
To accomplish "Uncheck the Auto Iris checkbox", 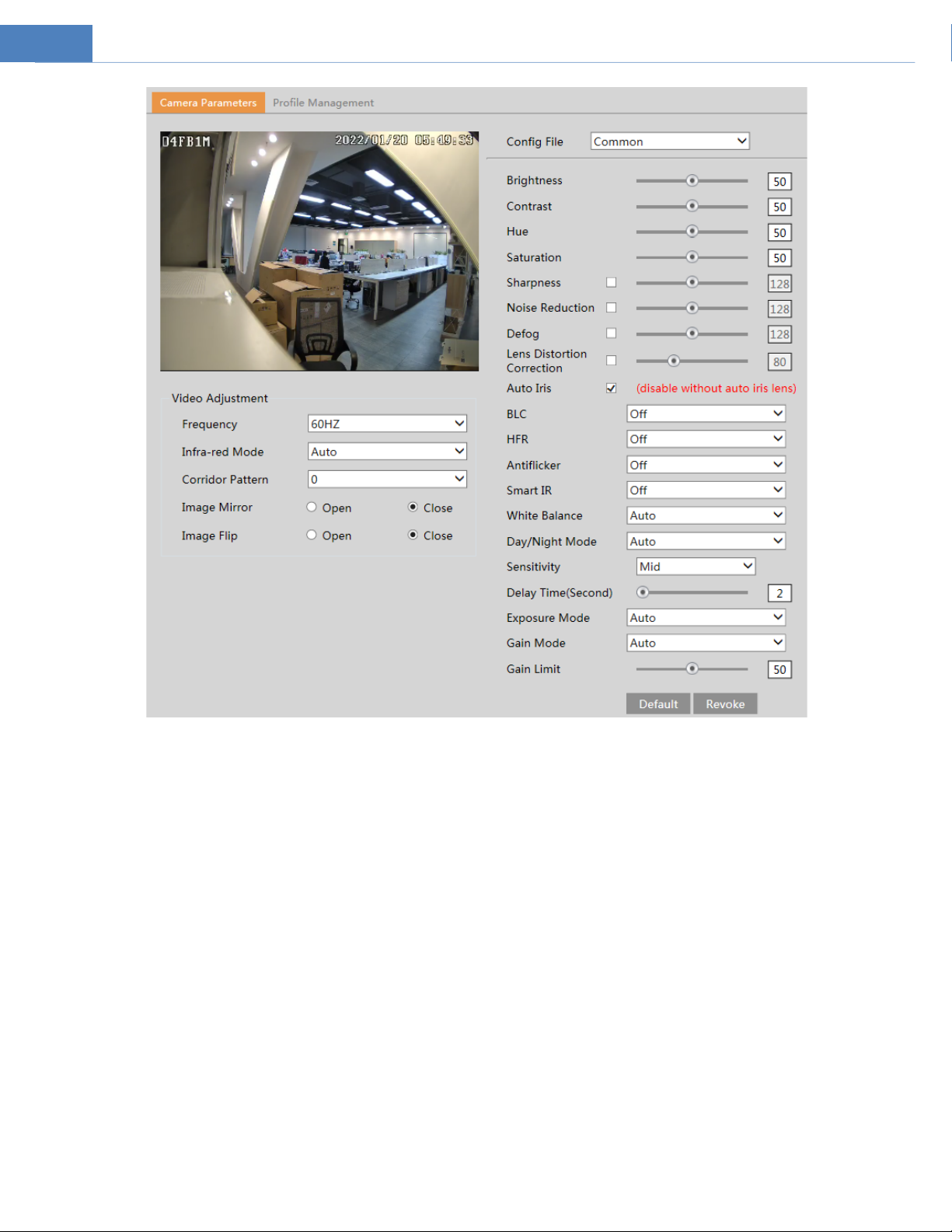I will (x=612, y=389).
